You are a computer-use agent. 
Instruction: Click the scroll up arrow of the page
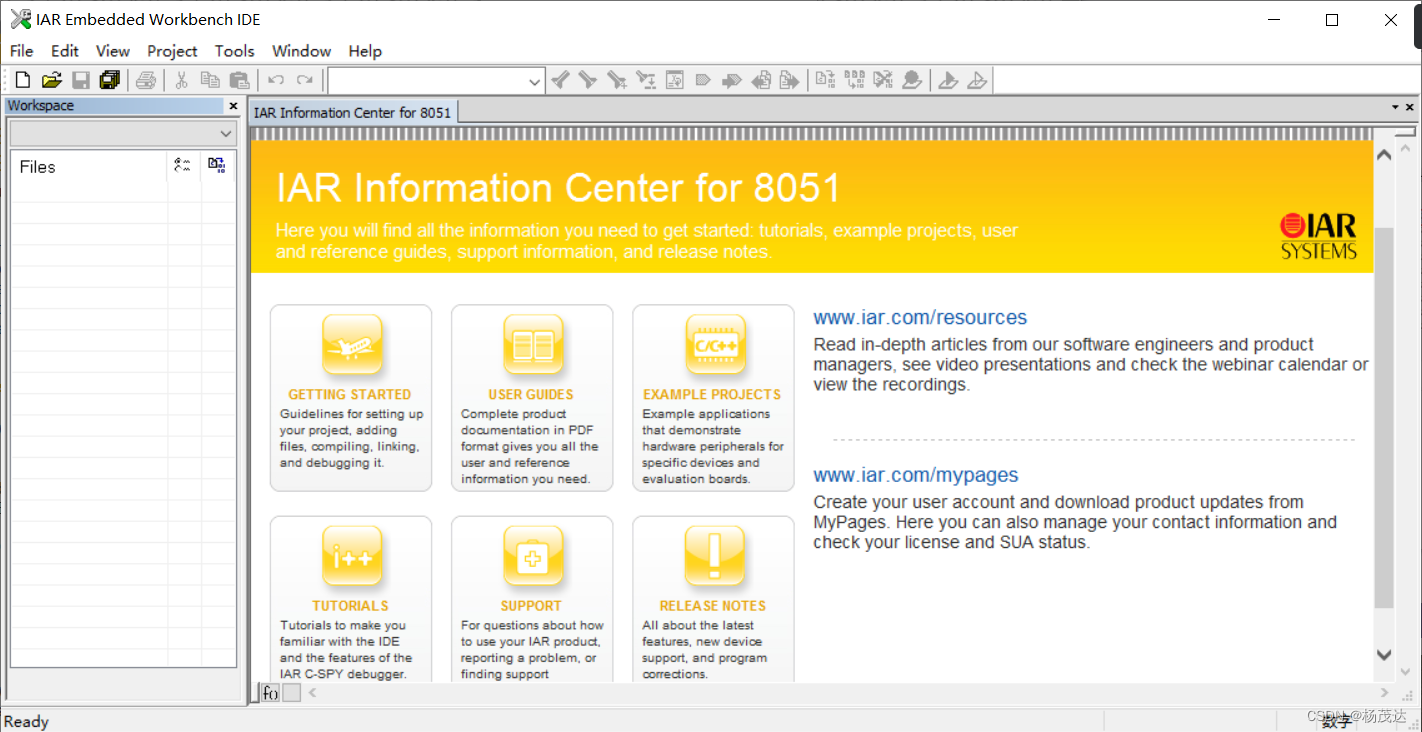coord(1384,155)
